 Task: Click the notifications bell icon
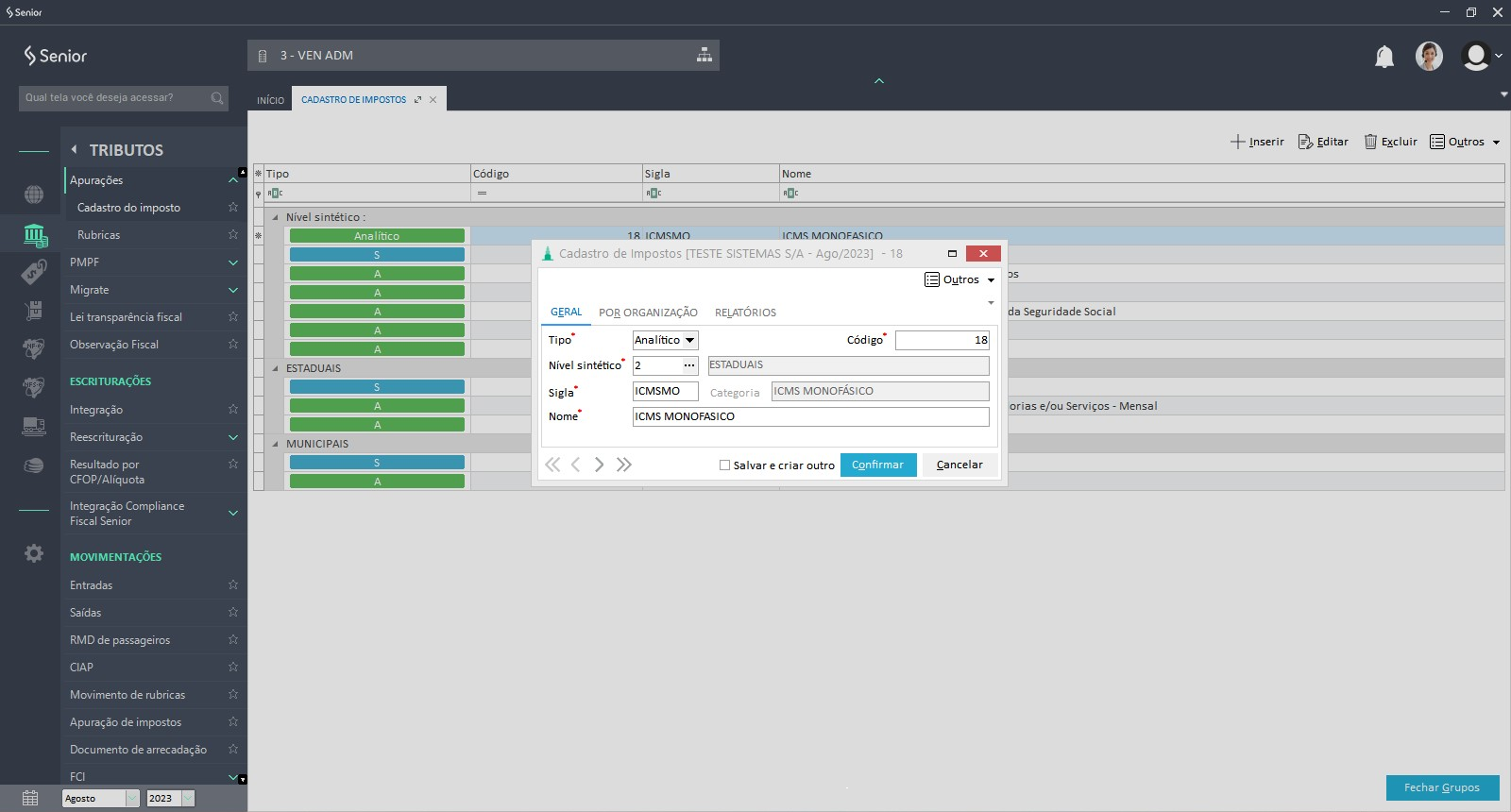[x=1384, y=57]
